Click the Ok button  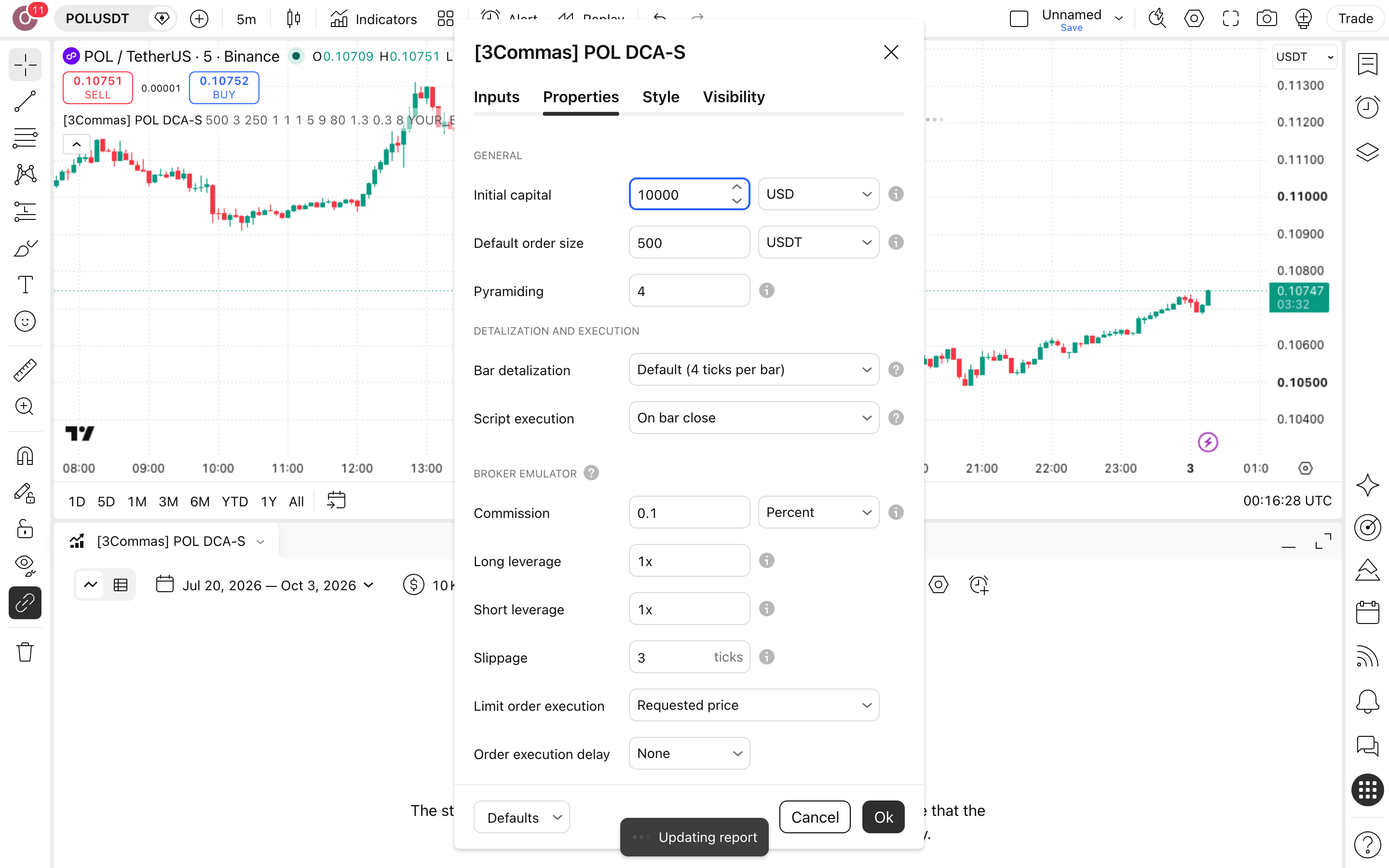[x=884, y=817]
